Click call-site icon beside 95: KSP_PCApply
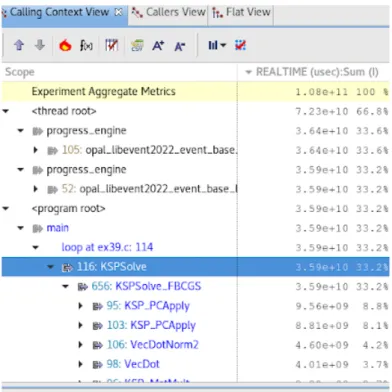This screenshot has width=392, height=392. click(97, 306)
